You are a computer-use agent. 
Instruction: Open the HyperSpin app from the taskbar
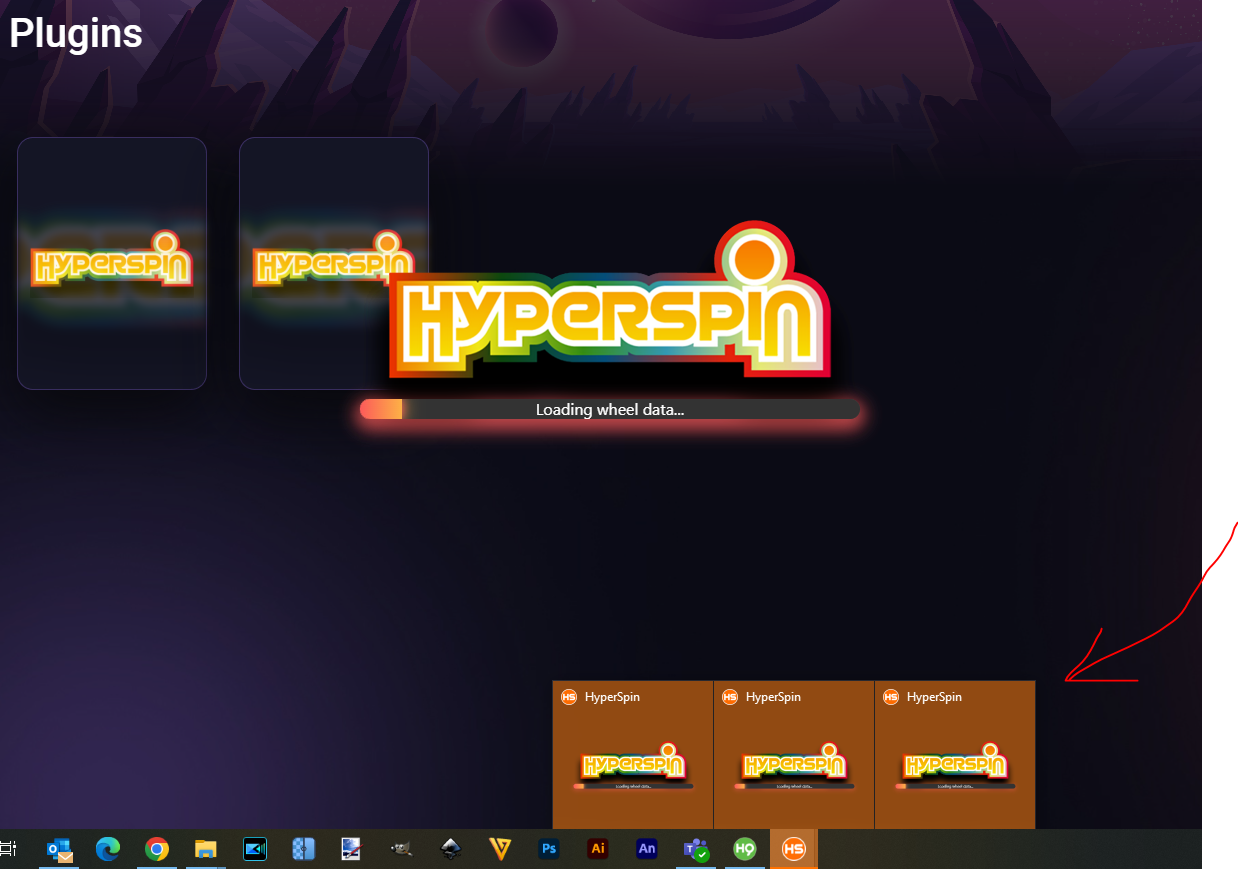pyautogui.click(x=793, y=849)
